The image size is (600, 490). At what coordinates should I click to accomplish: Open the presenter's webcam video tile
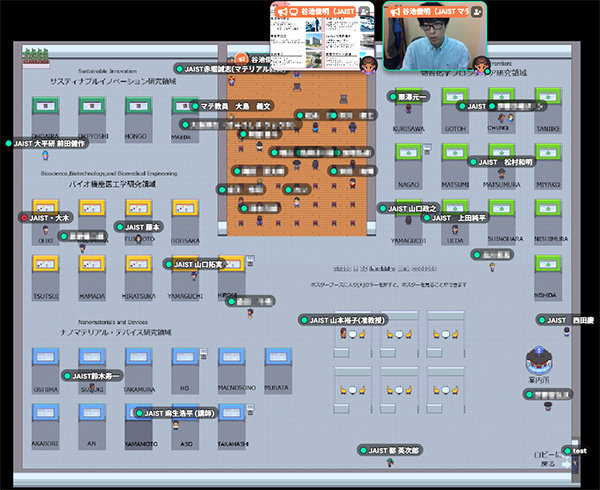(x=435, y=42)
